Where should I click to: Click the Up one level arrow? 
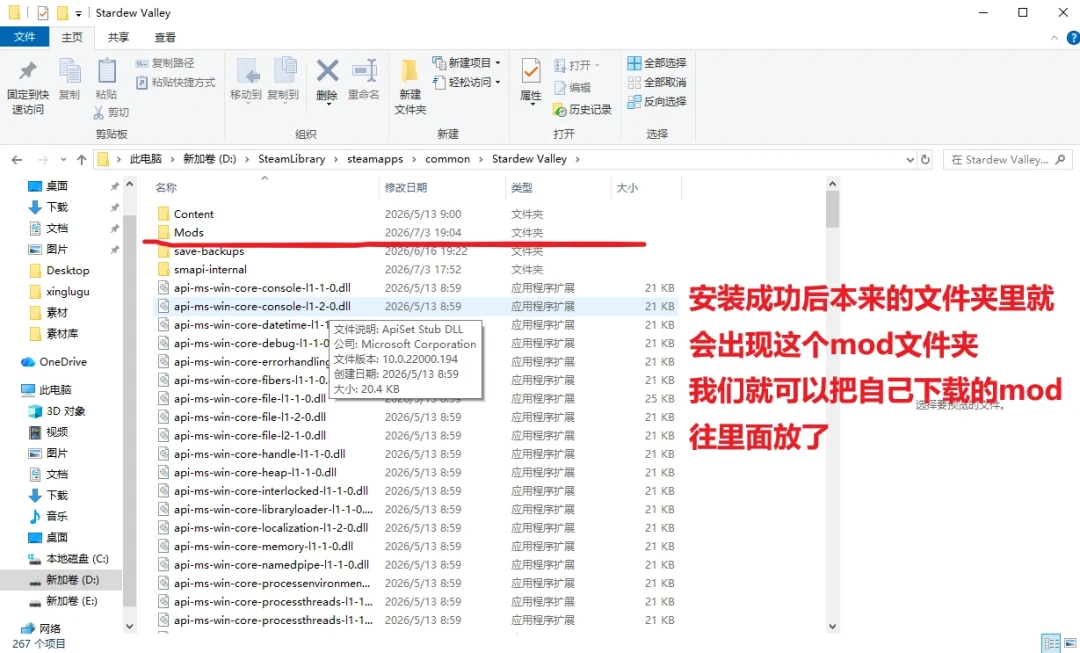tap(81, 159)
